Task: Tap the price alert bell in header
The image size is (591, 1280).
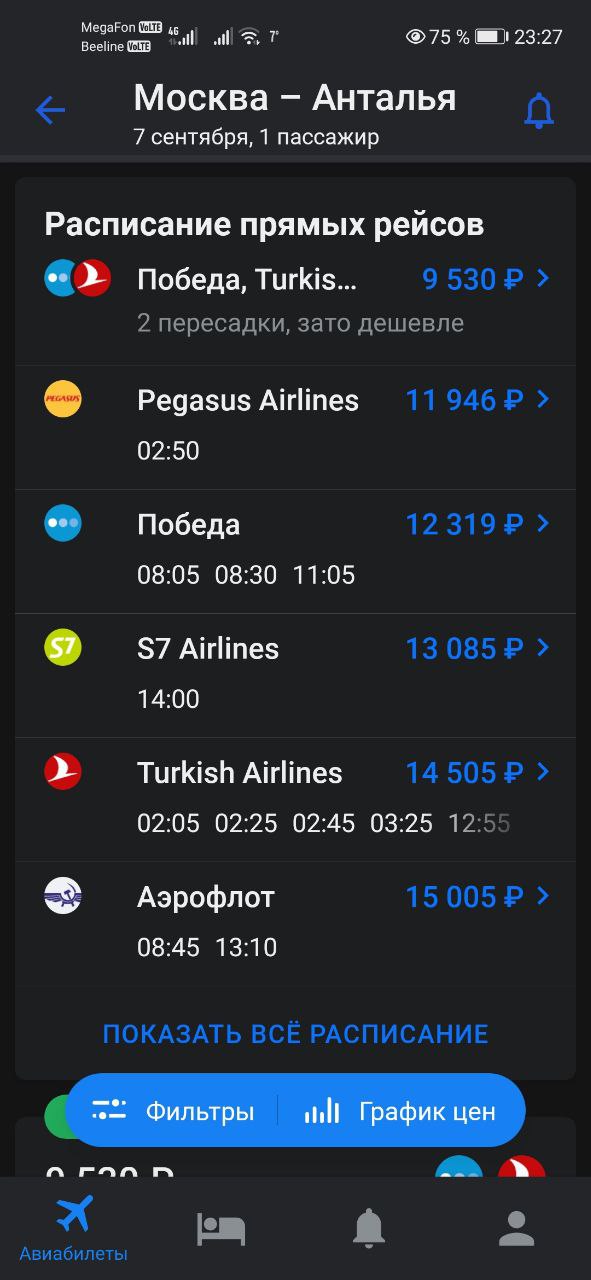Action: point(539,110)
